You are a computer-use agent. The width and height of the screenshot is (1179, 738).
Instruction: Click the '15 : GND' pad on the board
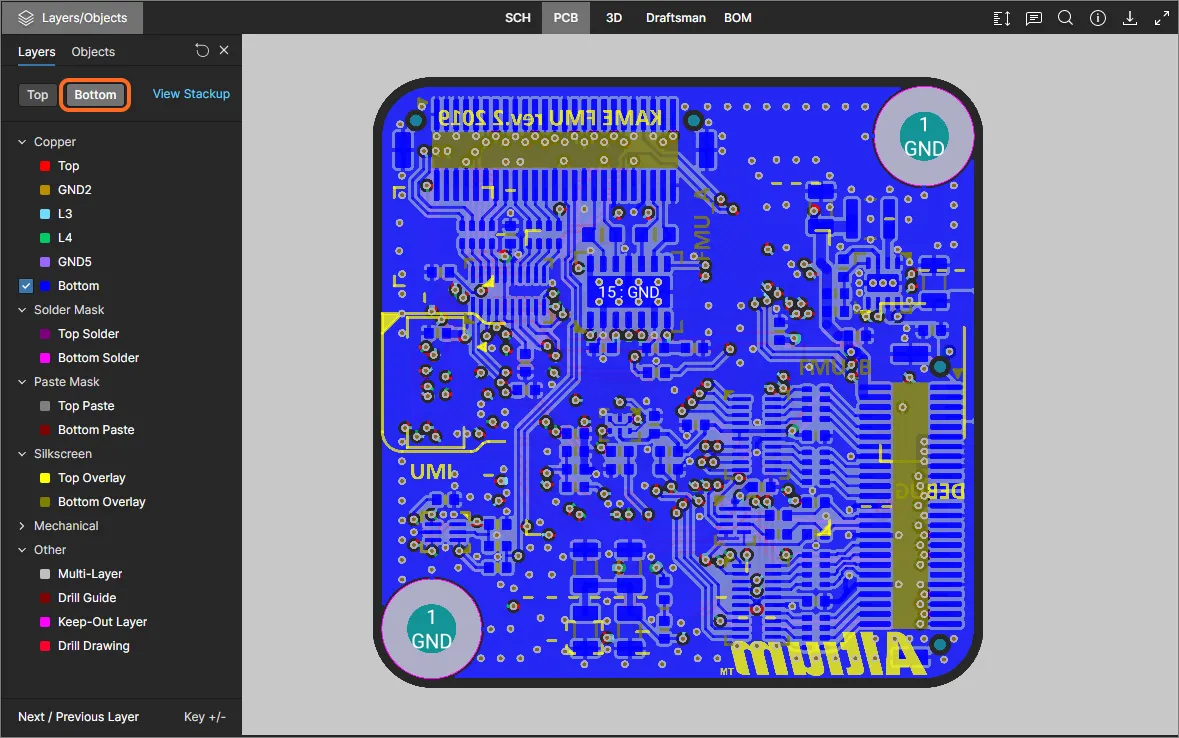click(x=629, y=292)
